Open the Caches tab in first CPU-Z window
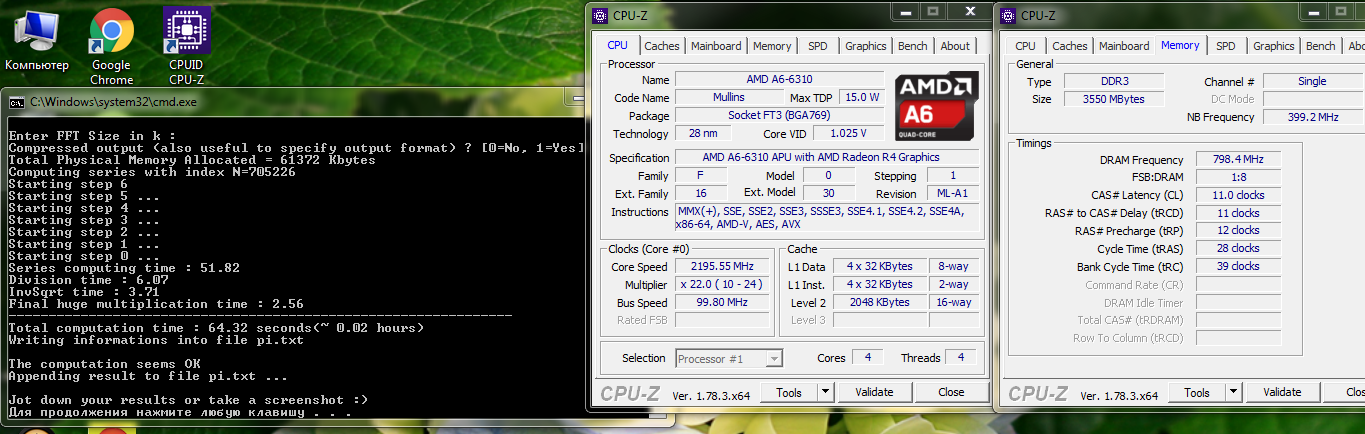1365x434 pixels. click(x=662, y=46)
